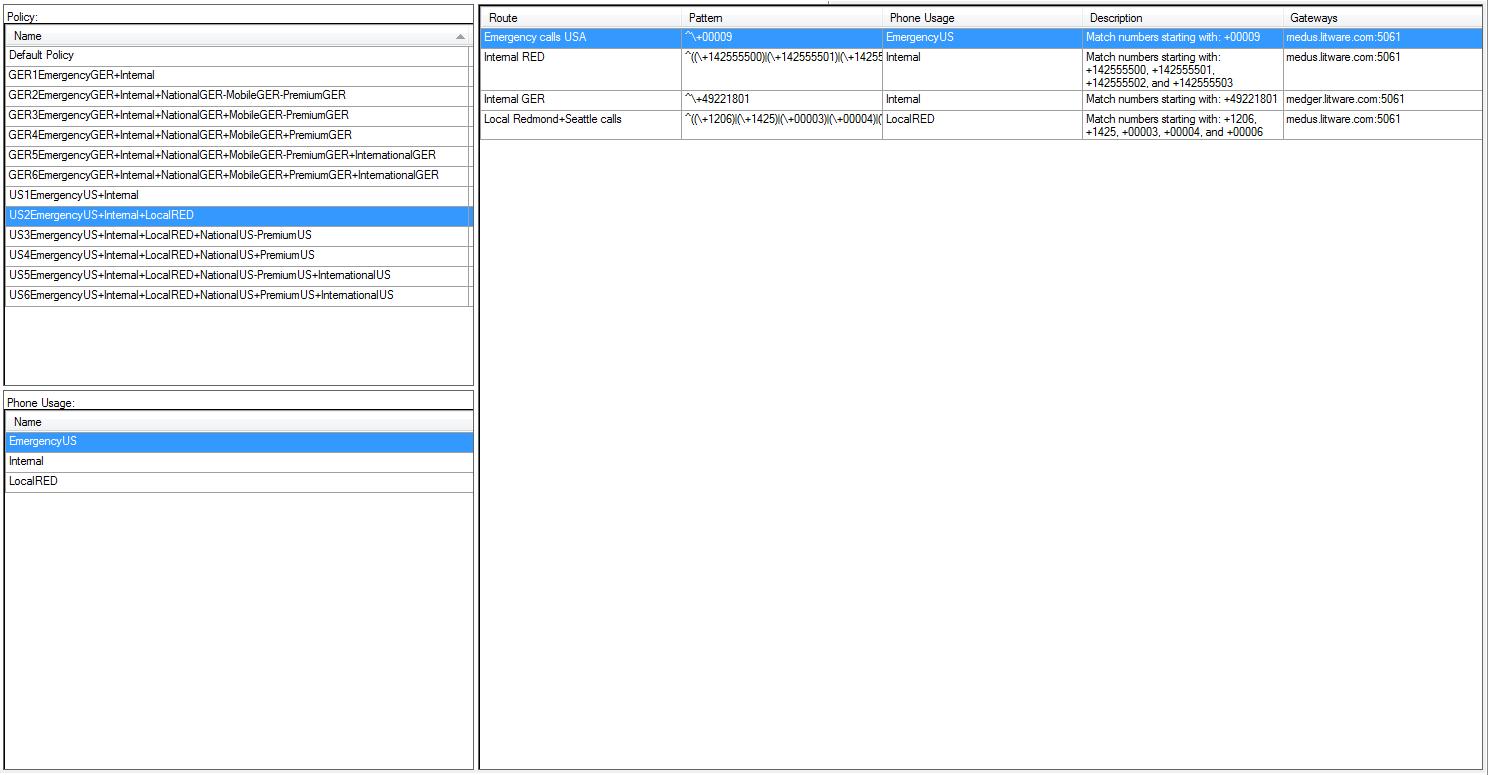The height and width of the screenshot is (775, 1490).
Task: Select EmergencyUS in Phone Usage list
Action: coord(239,442)
